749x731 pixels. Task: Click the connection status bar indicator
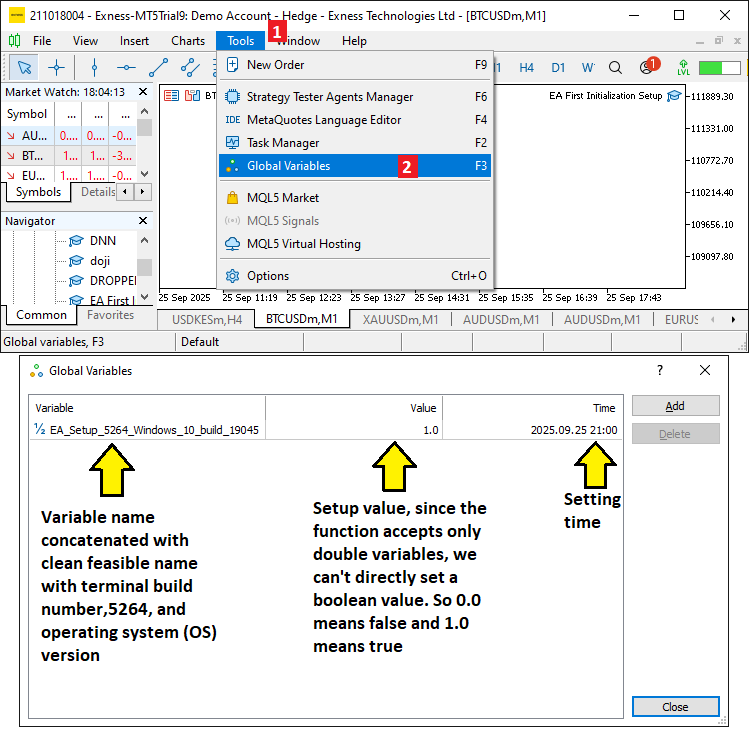point(719,68)
